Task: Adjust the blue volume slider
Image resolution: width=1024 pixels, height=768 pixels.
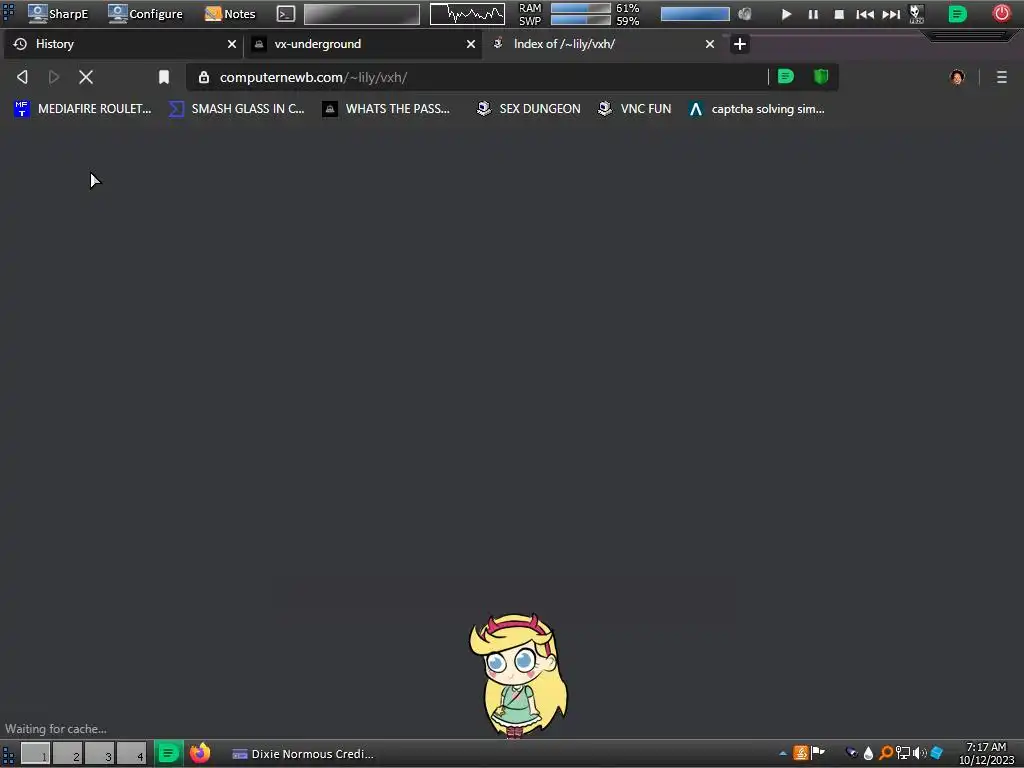Action: click(x=695, y=14)
